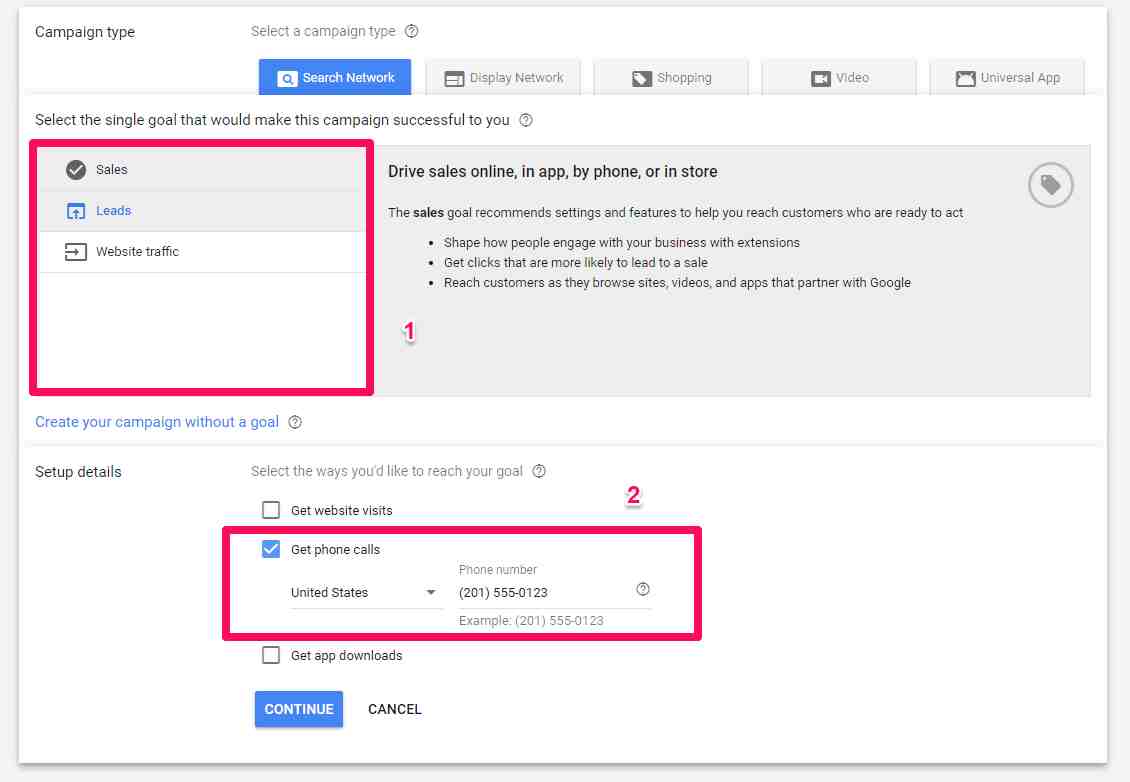Tick the Get app downloads checkbox
The image size is (1130, 782).
(271, 655)
